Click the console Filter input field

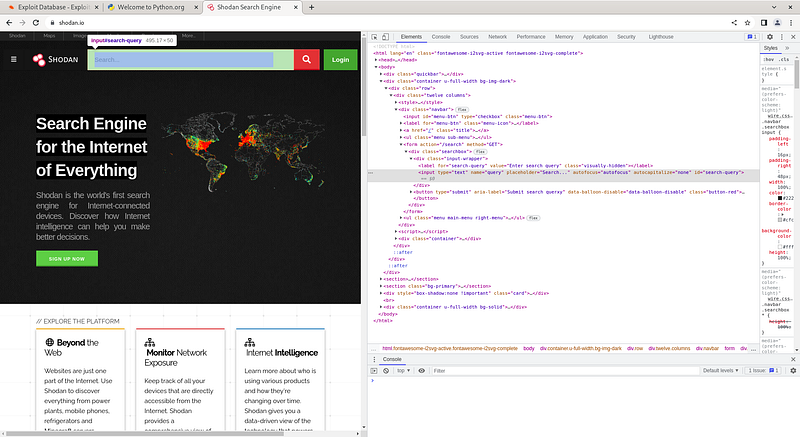tap(564, 371)
